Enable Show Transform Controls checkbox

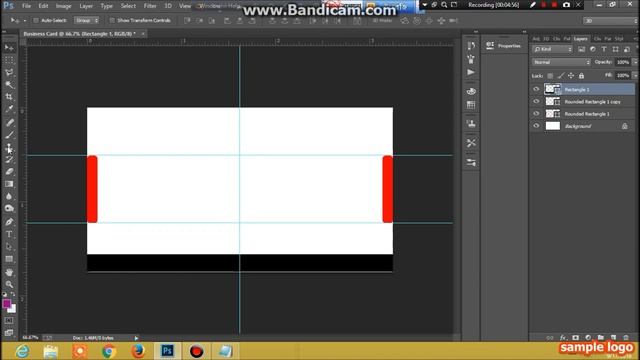click(112, 20)
